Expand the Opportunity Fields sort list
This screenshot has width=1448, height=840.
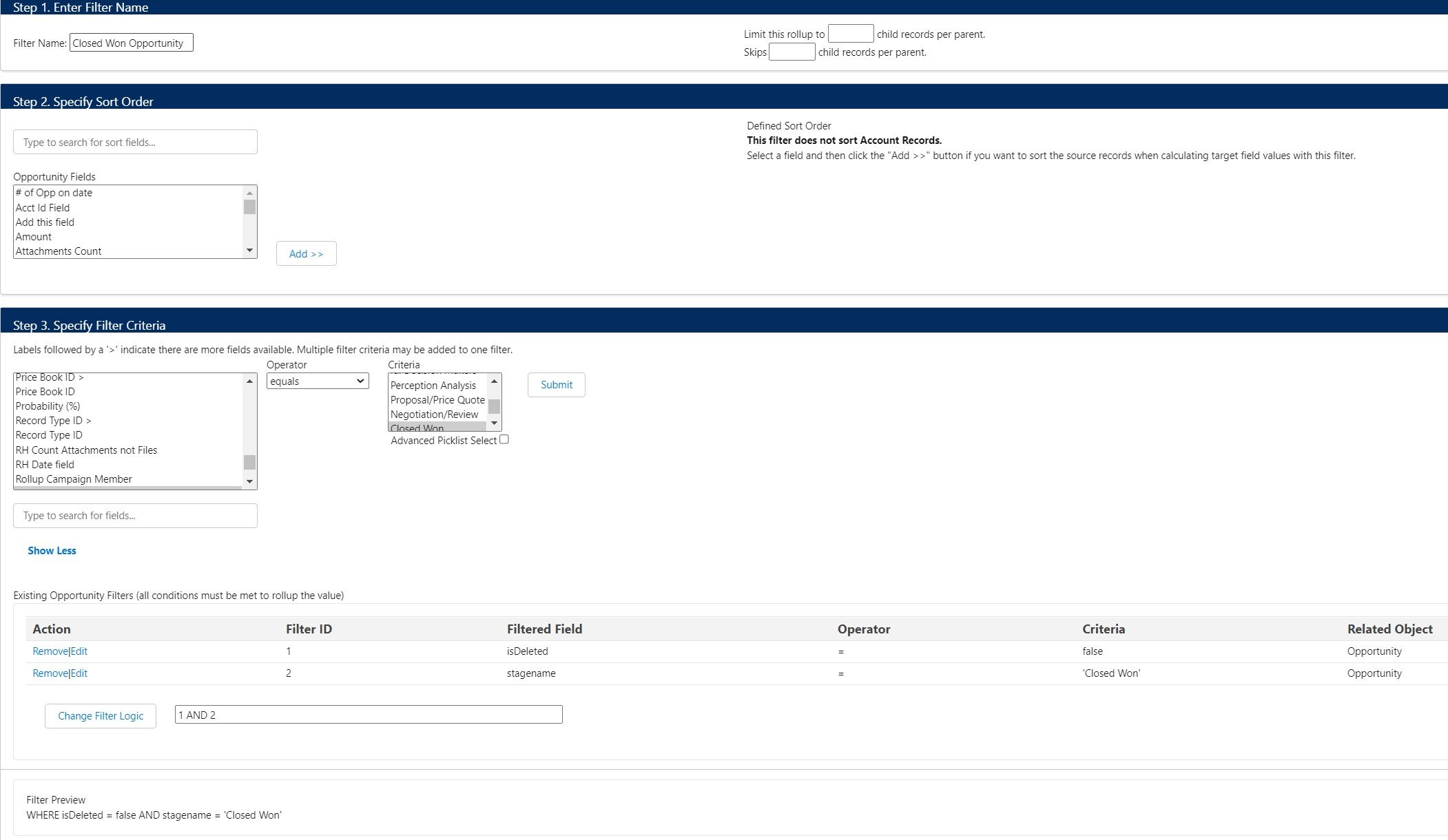click(250, 252)
